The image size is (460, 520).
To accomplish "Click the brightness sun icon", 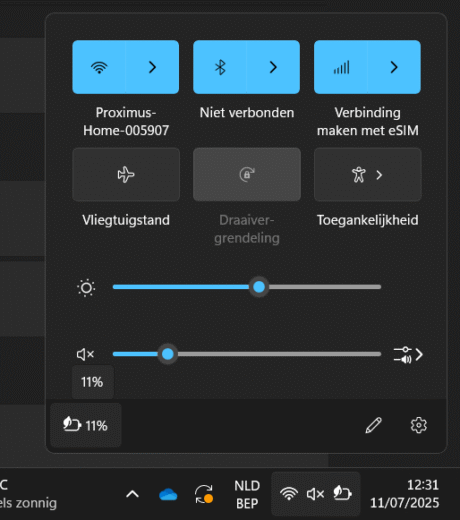I will pos(86,287).
